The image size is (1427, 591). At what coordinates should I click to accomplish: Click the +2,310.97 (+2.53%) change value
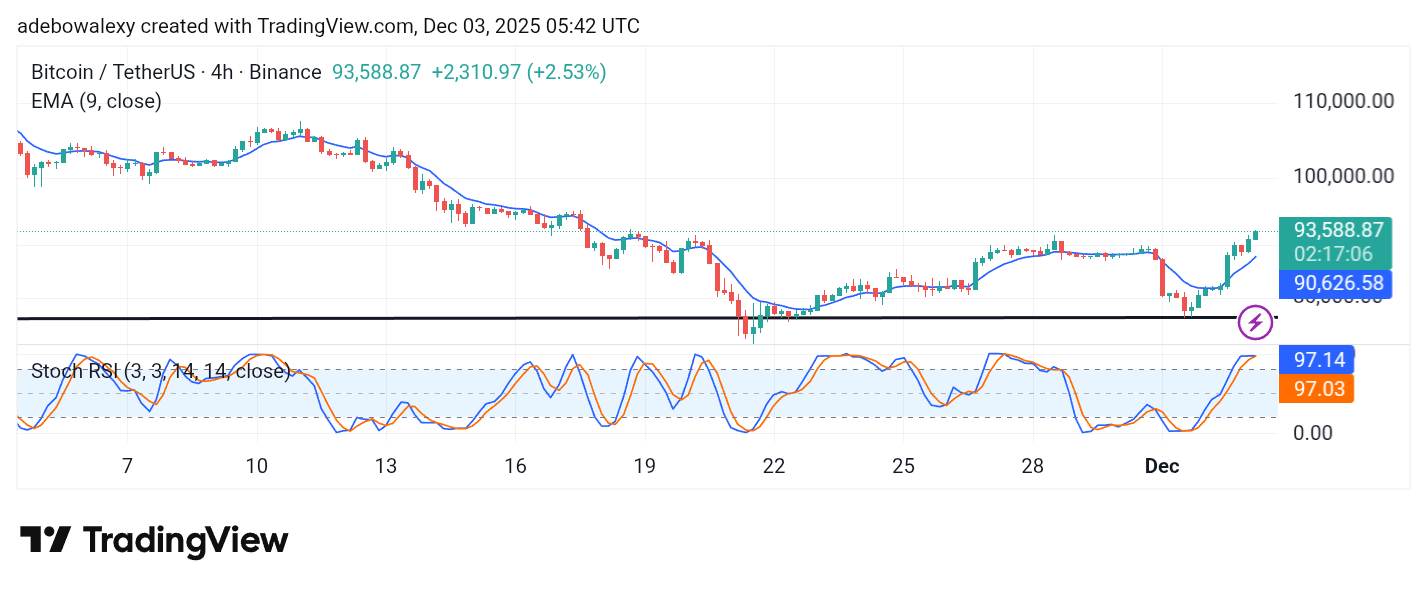(x=519, y=72)
